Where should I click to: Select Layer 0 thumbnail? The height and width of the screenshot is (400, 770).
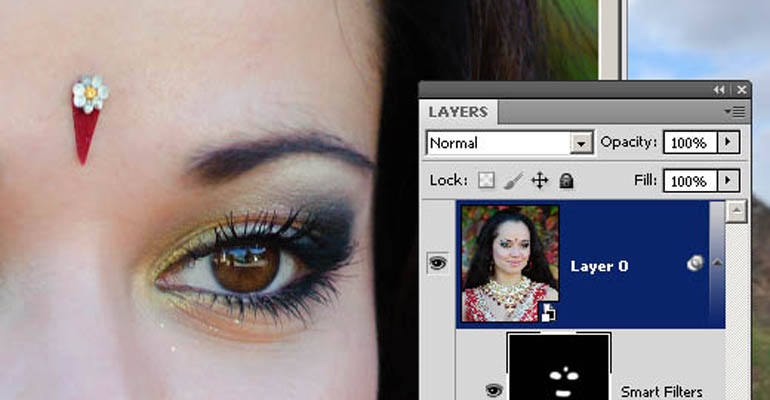[510, 264]
